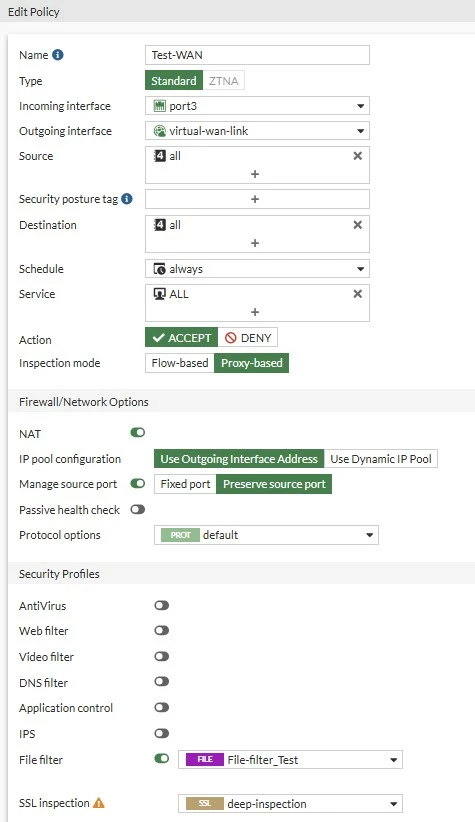Remove the 'all' entry from Destination
Screen dimensions: 475x822
point(358,225)
